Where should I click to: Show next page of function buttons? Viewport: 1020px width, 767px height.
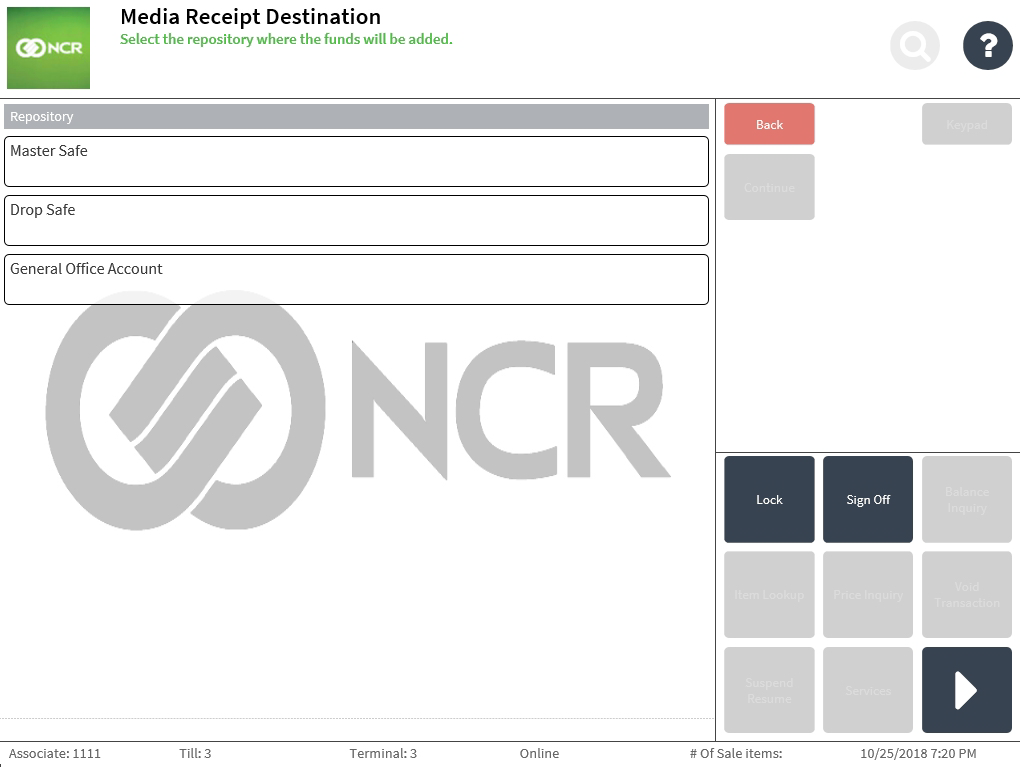coord(966,690)
